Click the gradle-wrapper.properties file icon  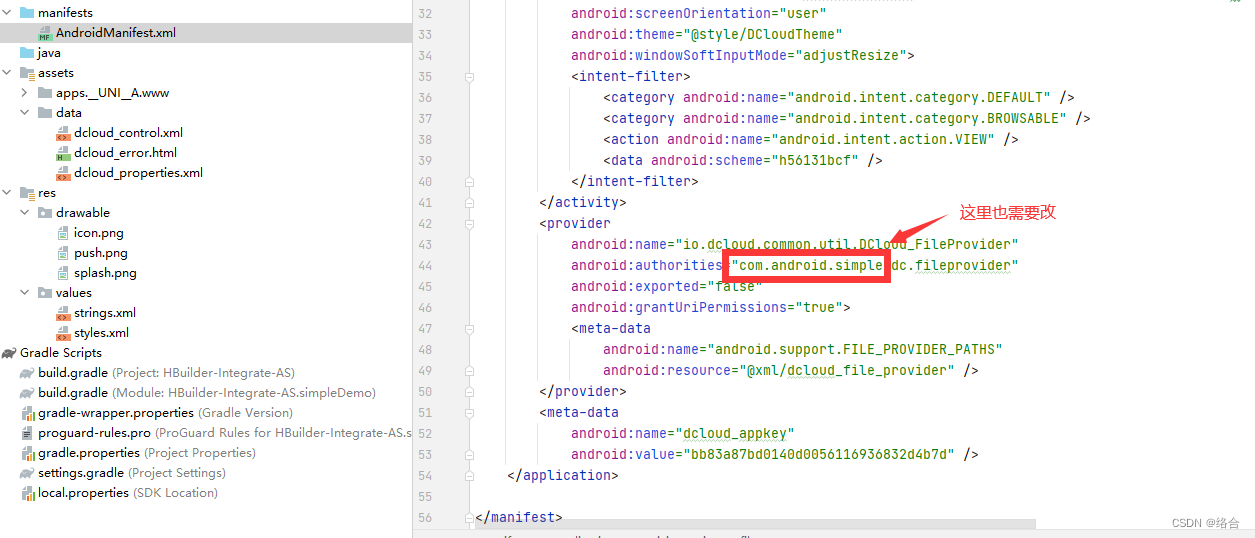(x=28, y=413)
